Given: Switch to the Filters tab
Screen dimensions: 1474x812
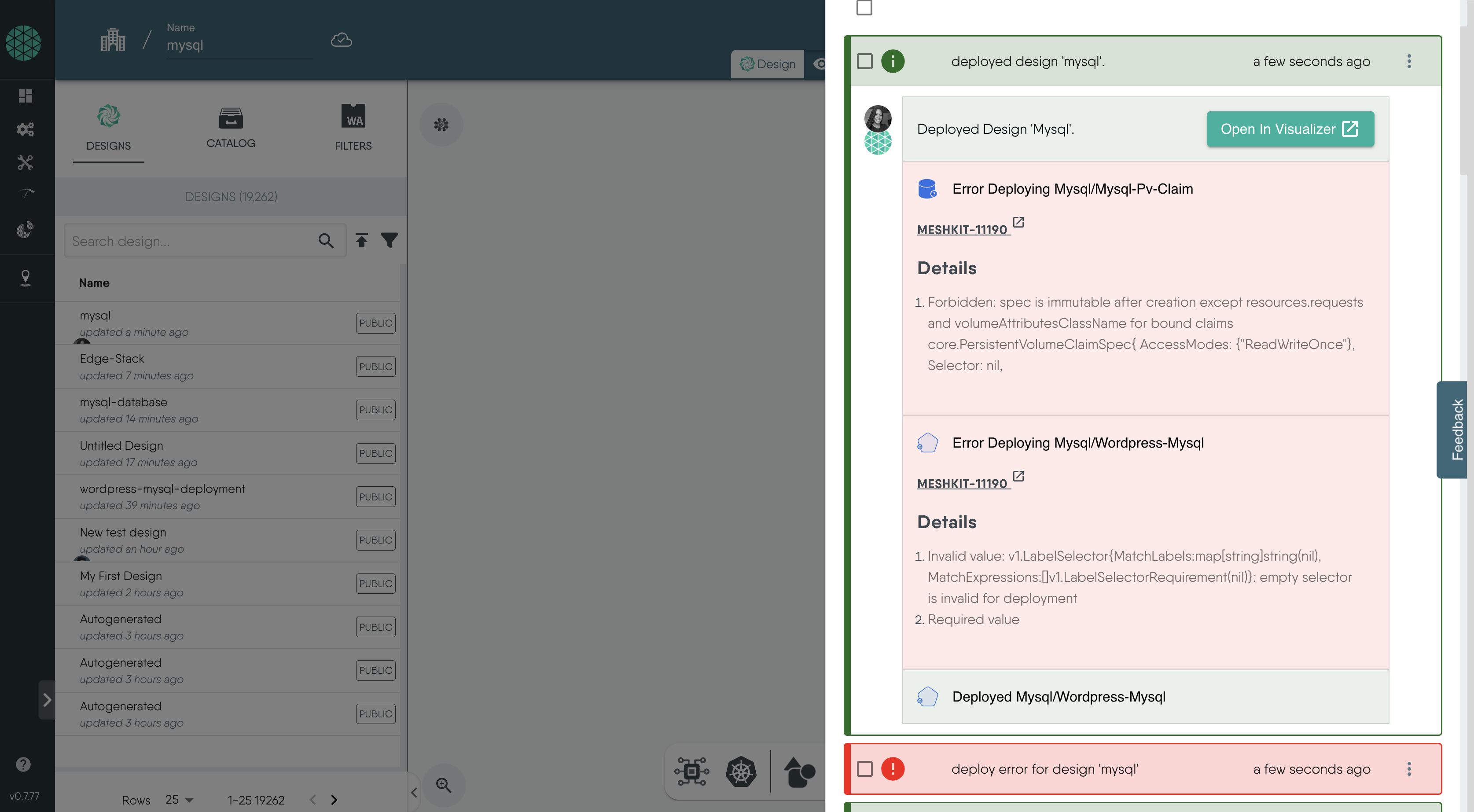Looking at the screenshot, I should [x=353, y=128].
